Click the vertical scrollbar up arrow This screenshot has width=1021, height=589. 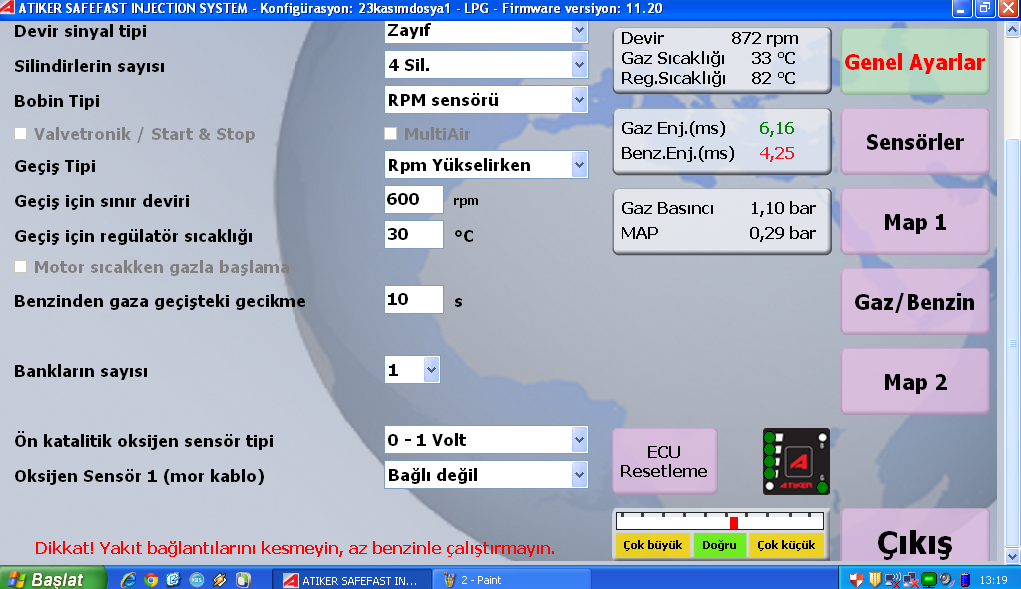[x=1013, y=30]
